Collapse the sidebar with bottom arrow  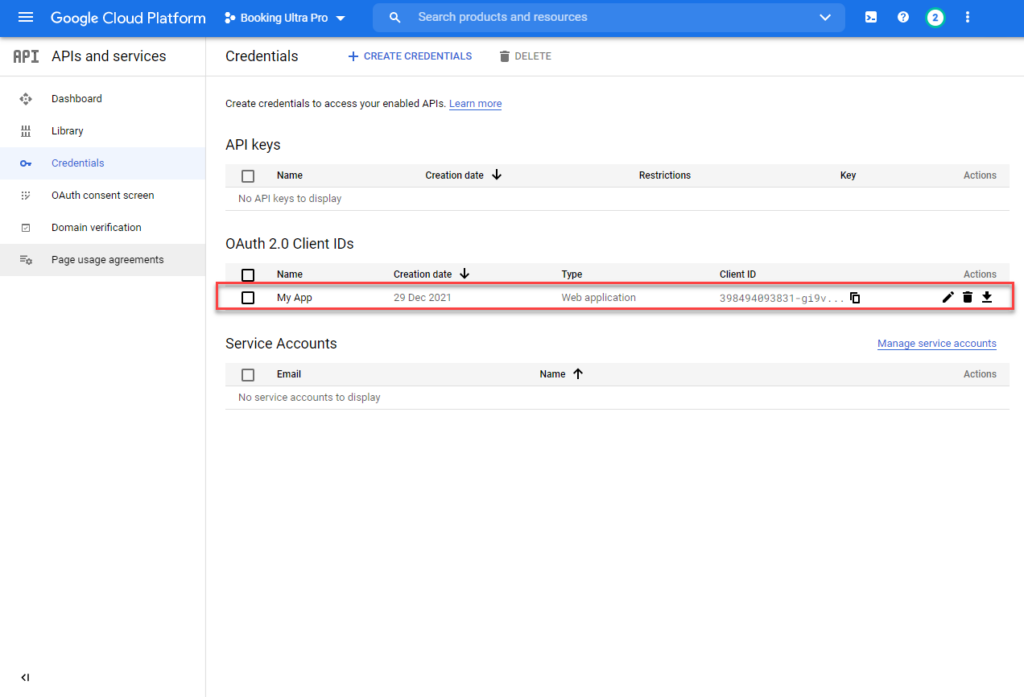[x=25, y=677]
